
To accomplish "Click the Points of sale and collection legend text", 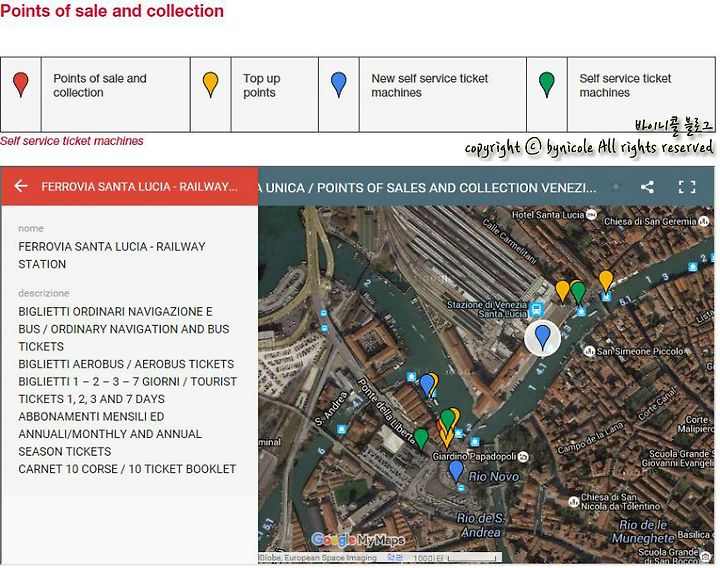I will point(100,85).
